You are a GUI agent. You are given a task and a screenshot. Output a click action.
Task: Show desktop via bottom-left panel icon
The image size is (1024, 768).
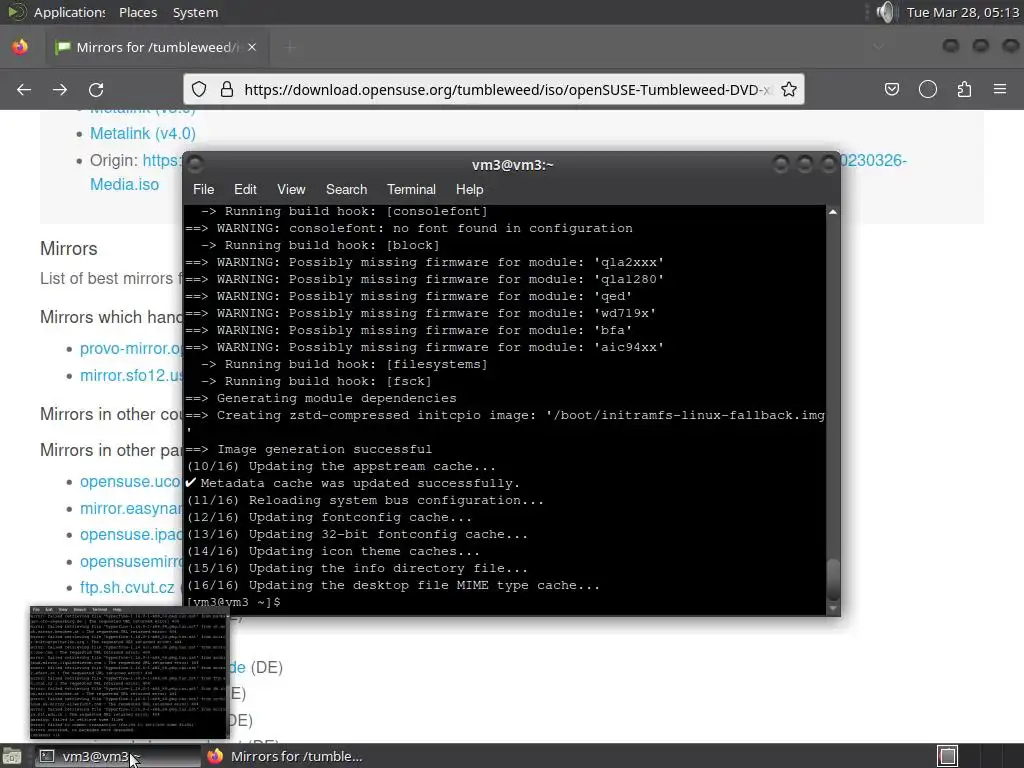pyautogui.click(x=12, y=757)
